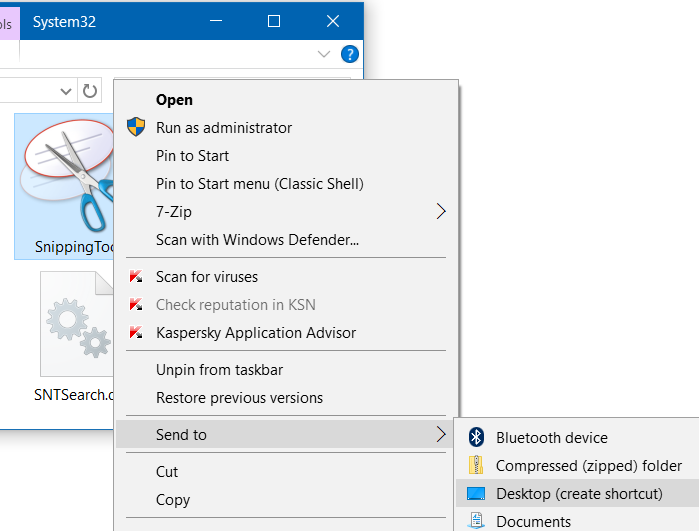
Task: Click the Kaspersky icon beside Scan for viruses
Action: 136,276
